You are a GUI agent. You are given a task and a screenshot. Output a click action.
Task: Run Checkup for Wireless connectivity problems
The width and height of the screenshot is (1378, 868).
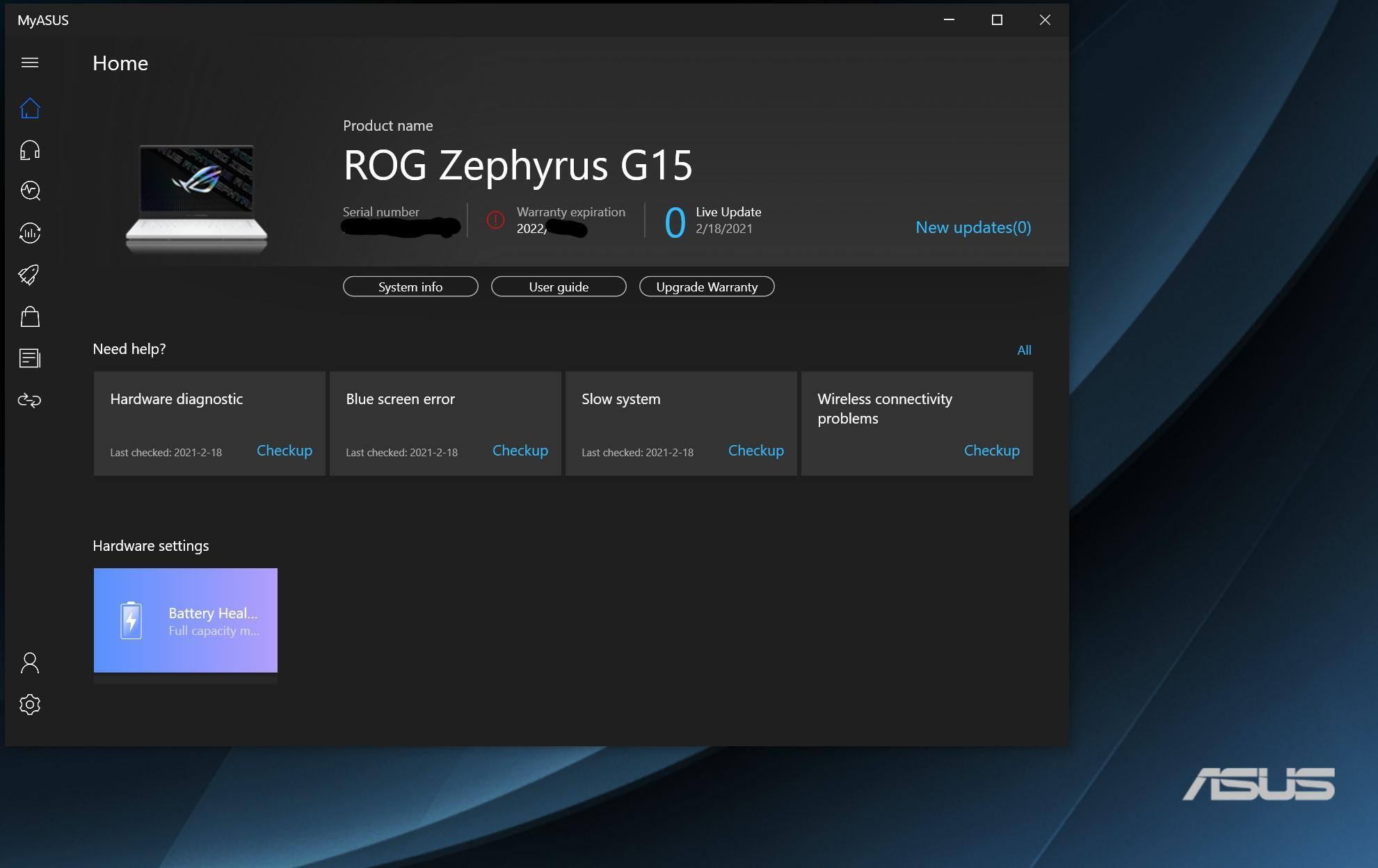click(991, 451)
